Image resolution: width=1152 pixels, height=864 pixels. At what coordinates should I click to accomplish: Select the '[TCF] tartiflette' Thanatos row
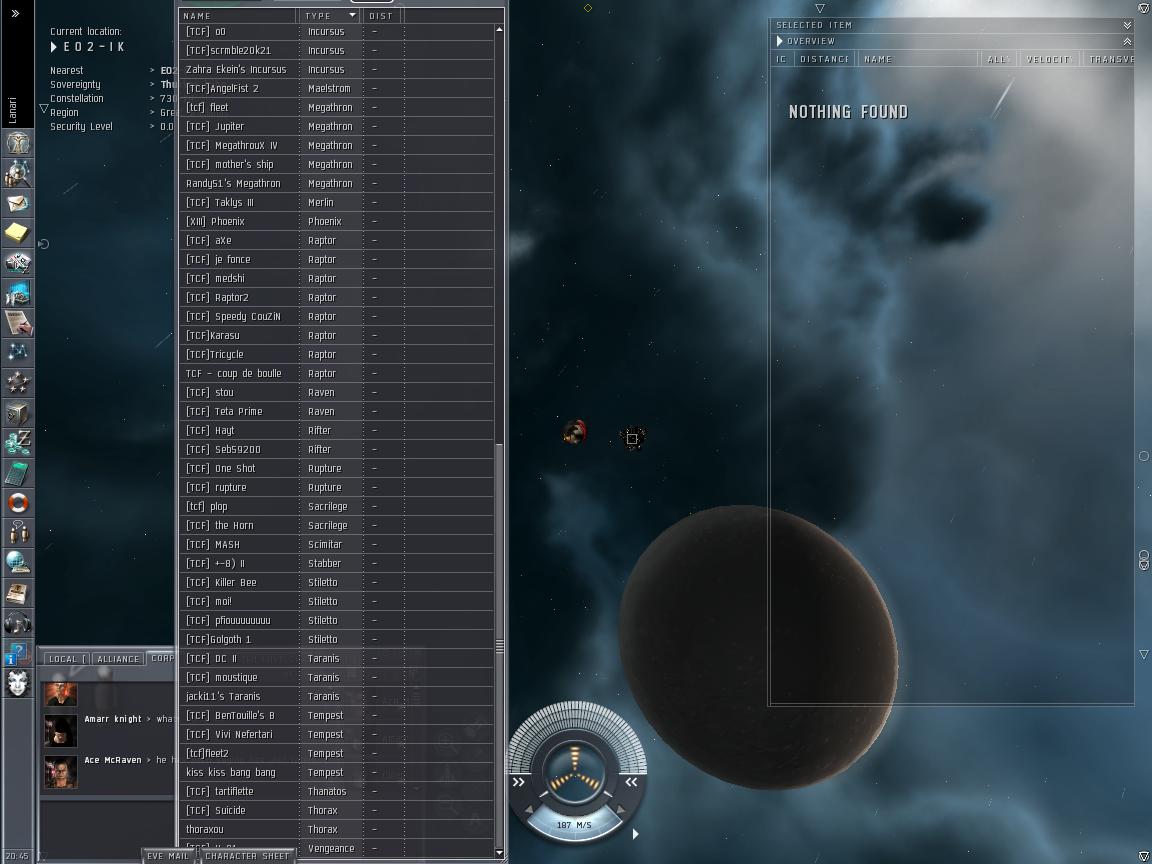pos(336,791)
